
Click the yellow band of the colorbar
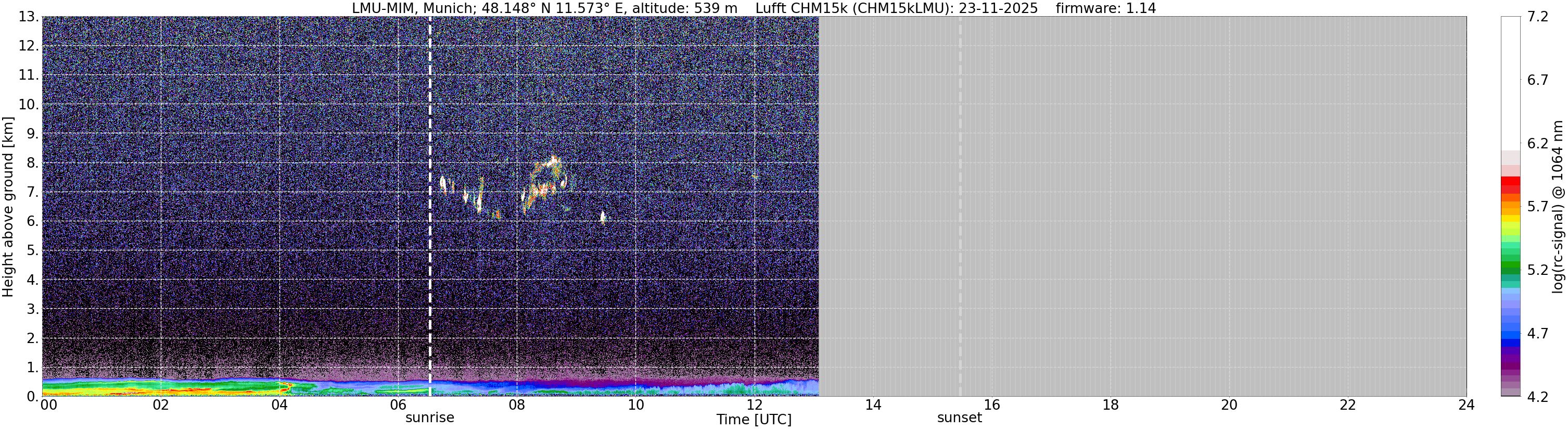click(x=1510, y=219)
